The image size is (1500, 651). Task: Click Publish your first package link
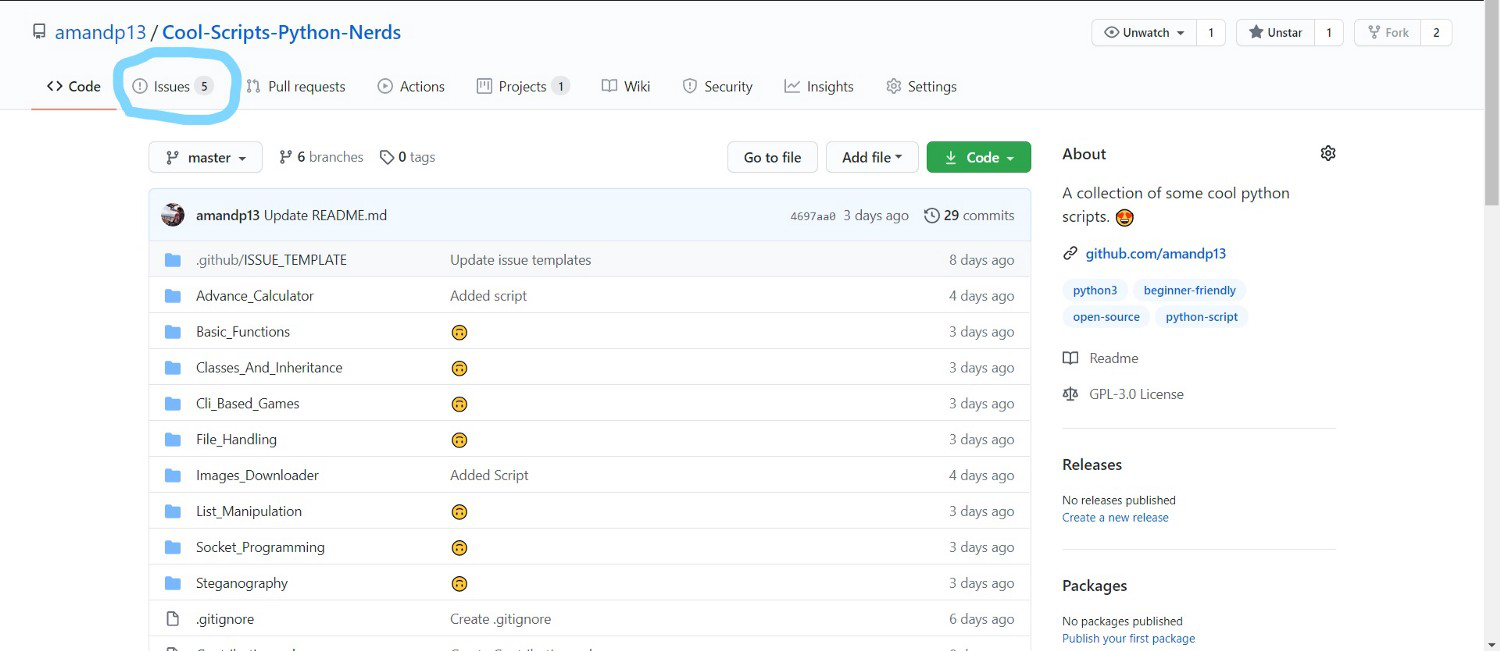pos(1128,638)
